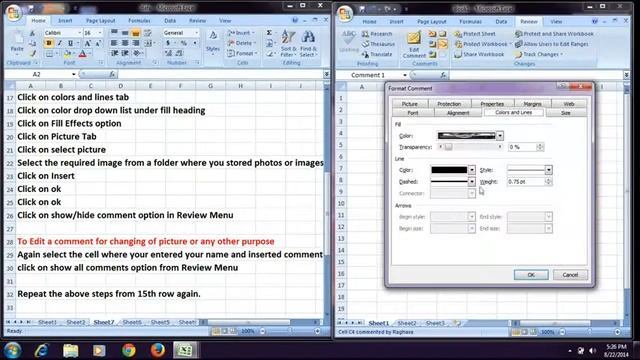640x360 pixels.
Task: Click the Accounting dollar format icon
Action: 168,43
